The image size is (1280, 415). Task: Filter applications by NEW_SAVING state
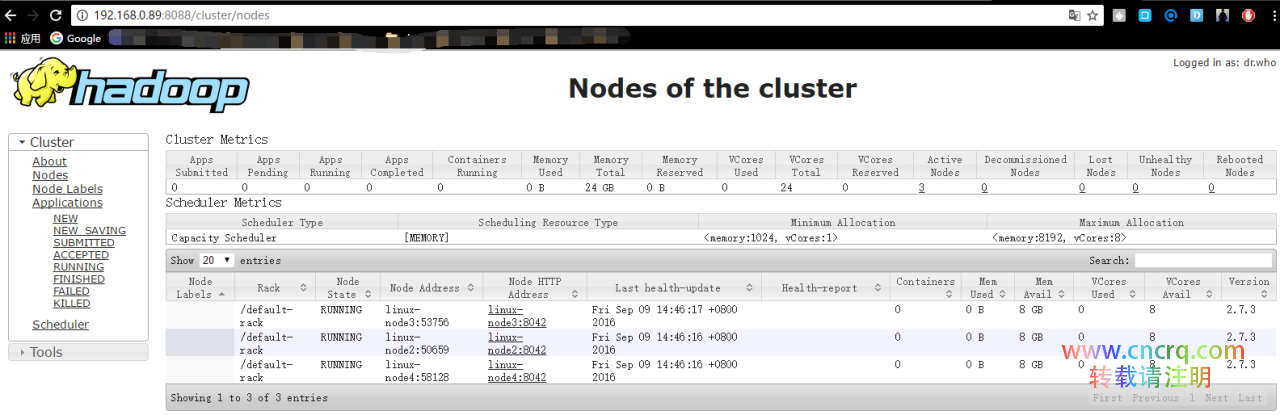tap(89, 231)
